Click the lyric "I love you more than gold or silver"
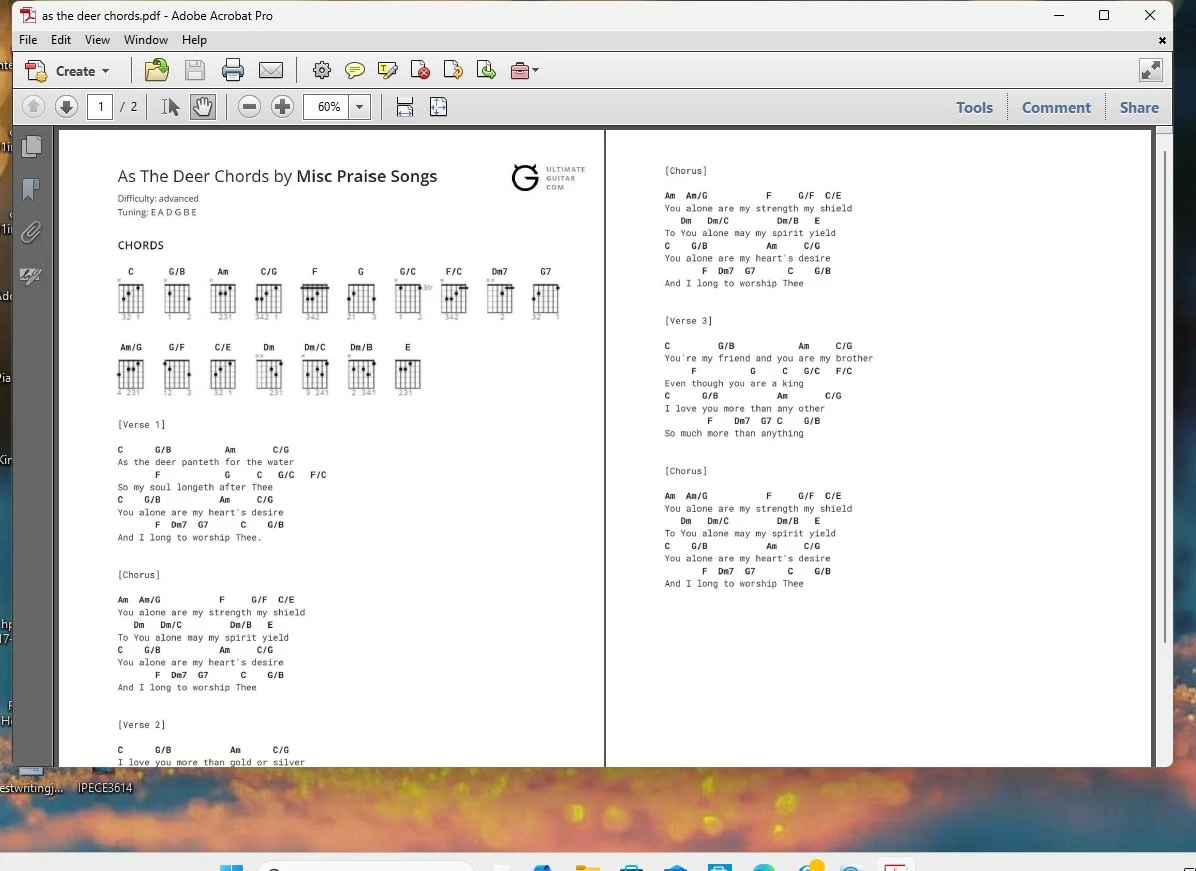 pos(211,762)
